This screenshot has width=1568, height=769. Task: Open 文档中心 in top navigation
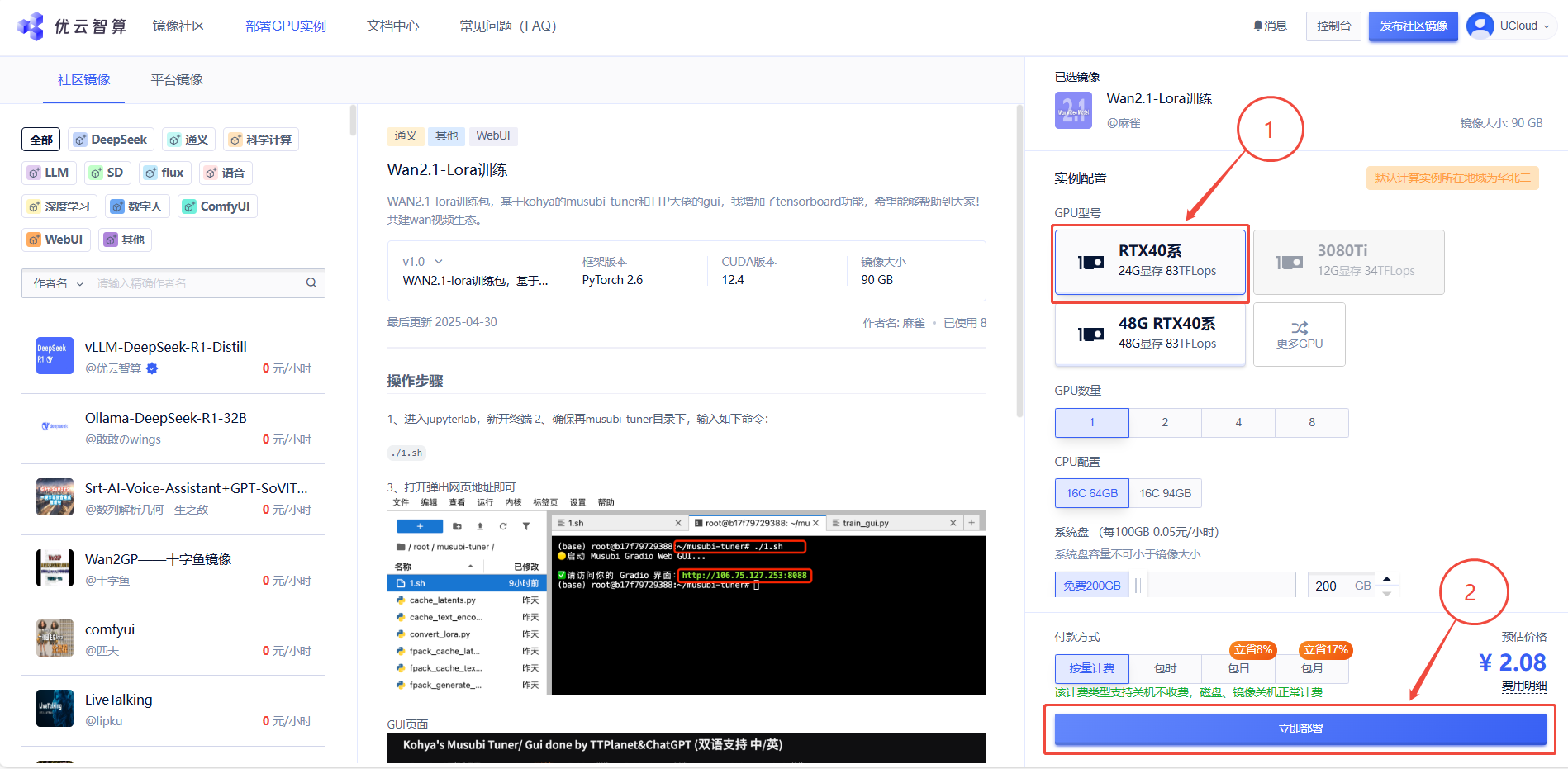click(393, 26)
